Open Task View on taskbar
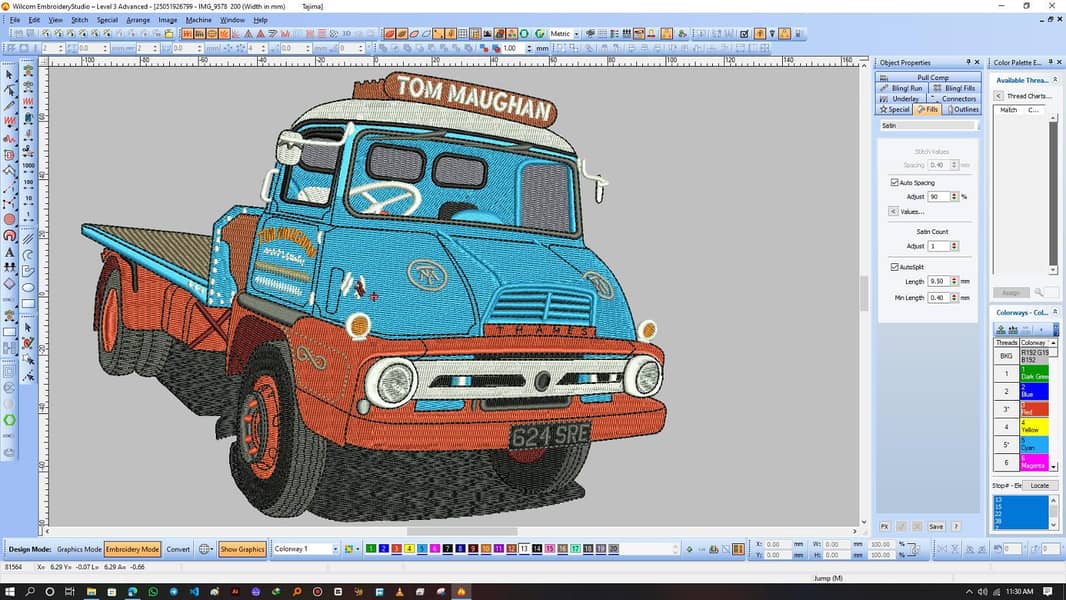 click(69, 592)
